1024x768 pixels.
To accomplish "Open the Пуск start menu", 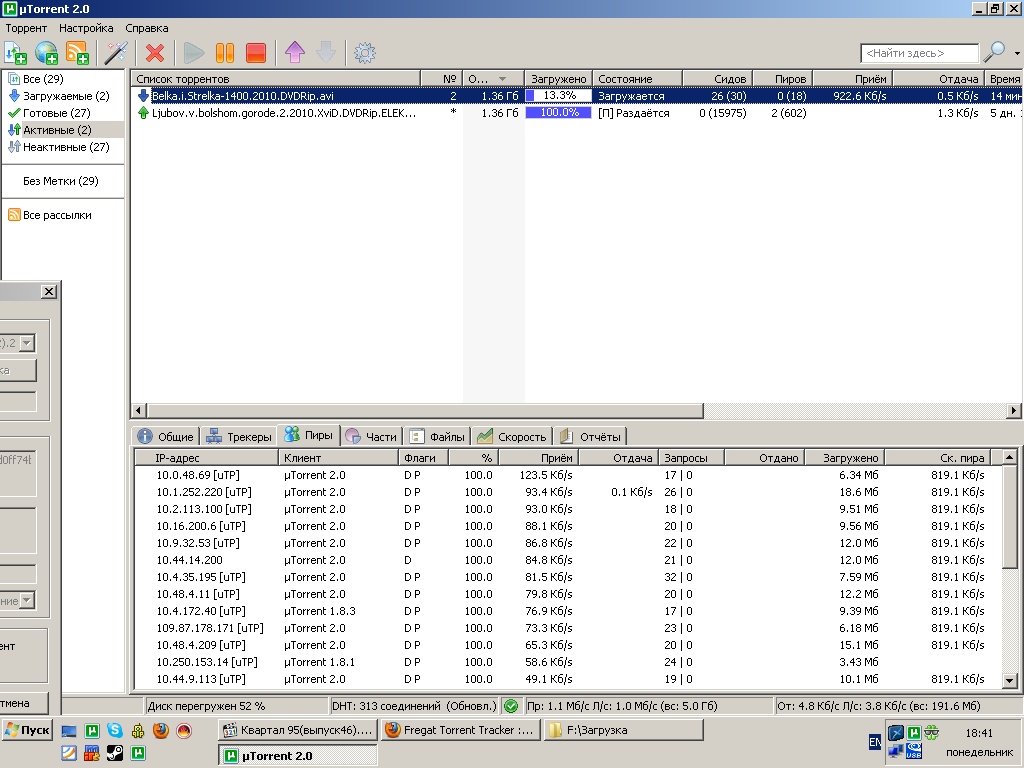I will 27,730.
